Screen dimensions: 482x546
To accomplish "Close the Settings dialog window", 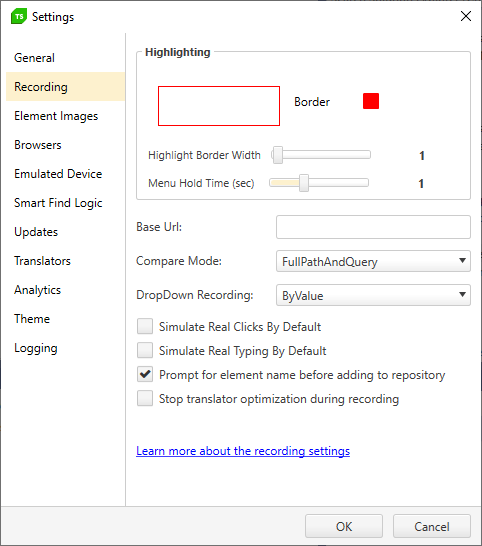I will tap(466, 16).
